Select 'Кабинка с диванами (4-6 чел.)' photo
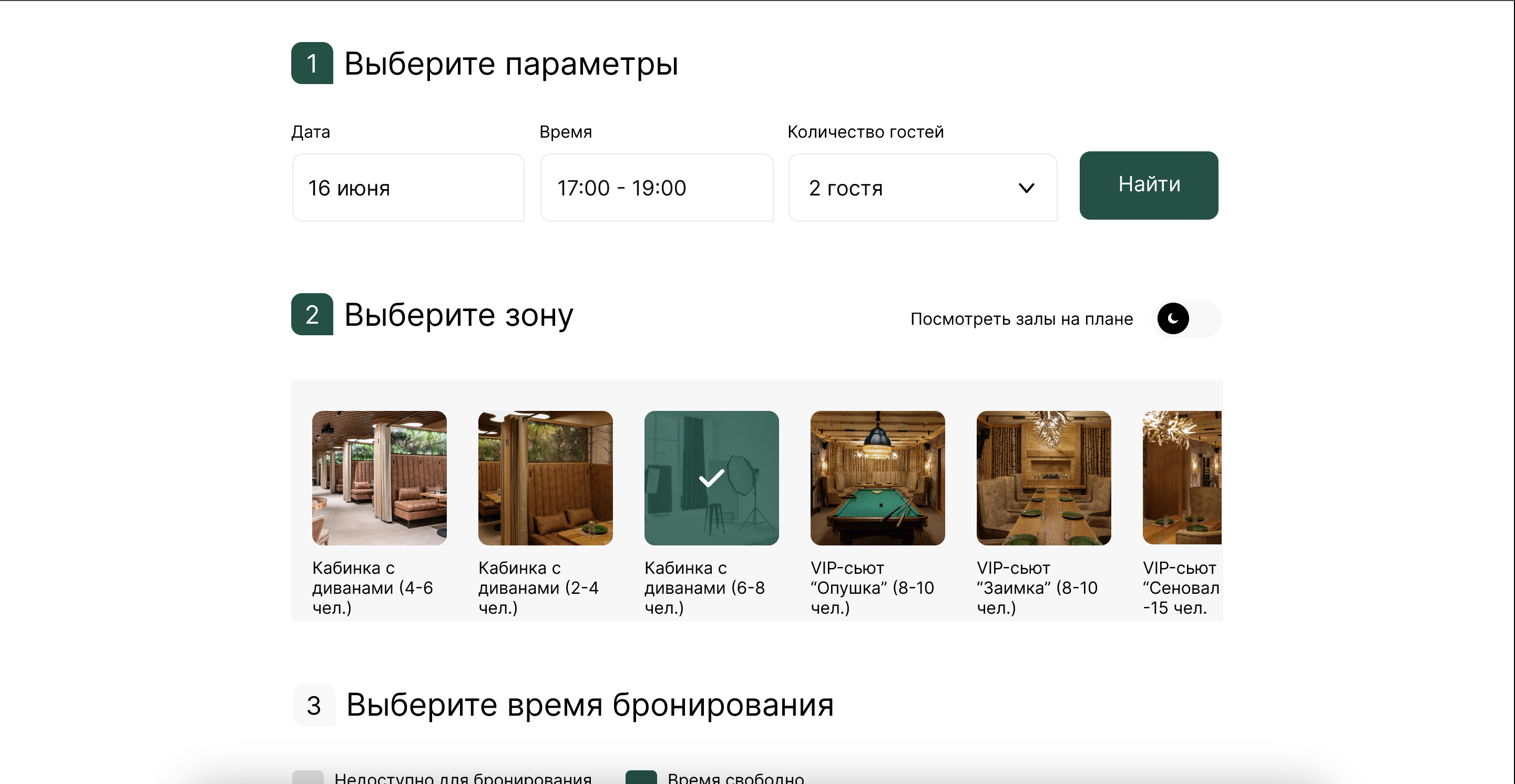The height and width of the screenshot is (784, 1515). click(x=380, y=478)
